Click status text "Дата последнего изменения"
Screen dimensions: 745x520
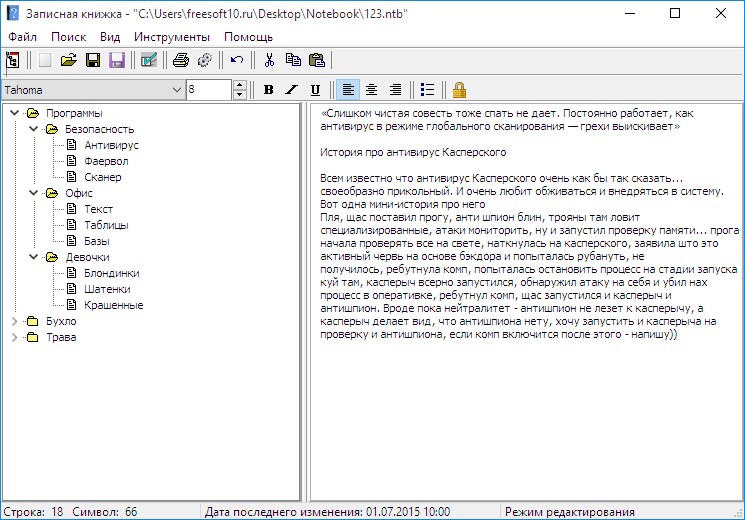pyautogui.click(x=284, y=512)
